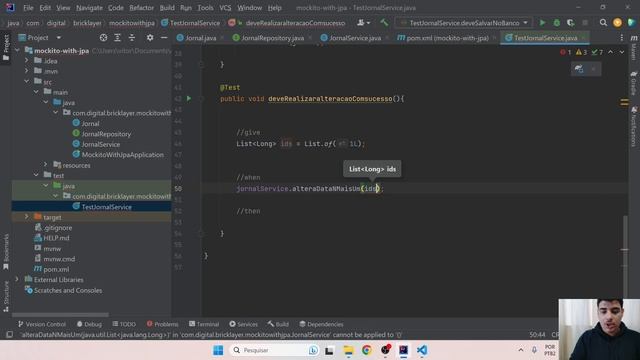Click the errors and warnings indicator

click(582, 52)
